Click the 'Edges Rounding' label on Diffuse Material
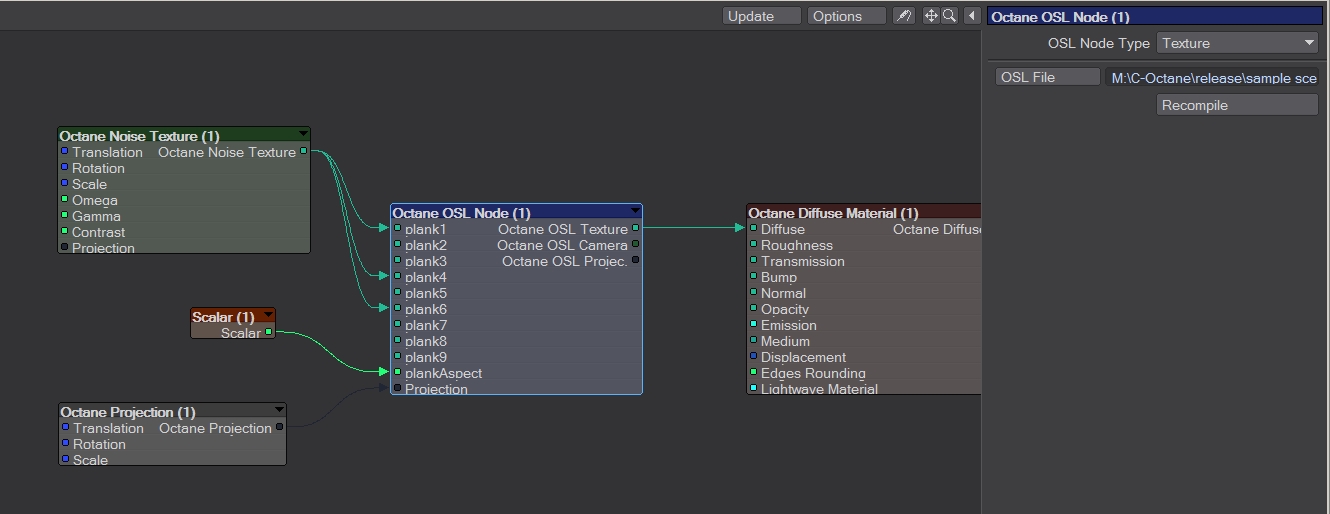This screenshot has height=514, width=1330. (x=813, y=373)
